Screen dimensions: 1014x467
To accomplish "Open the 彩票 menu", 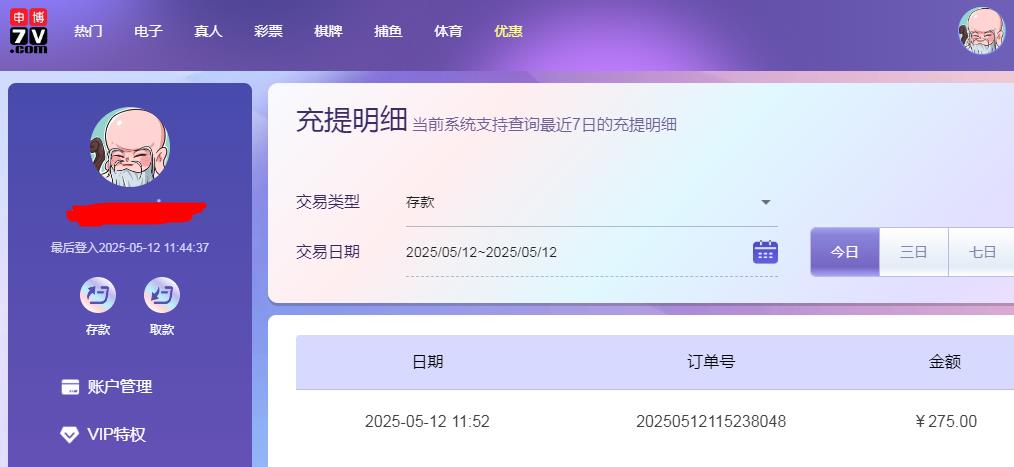I will [268, 31].
